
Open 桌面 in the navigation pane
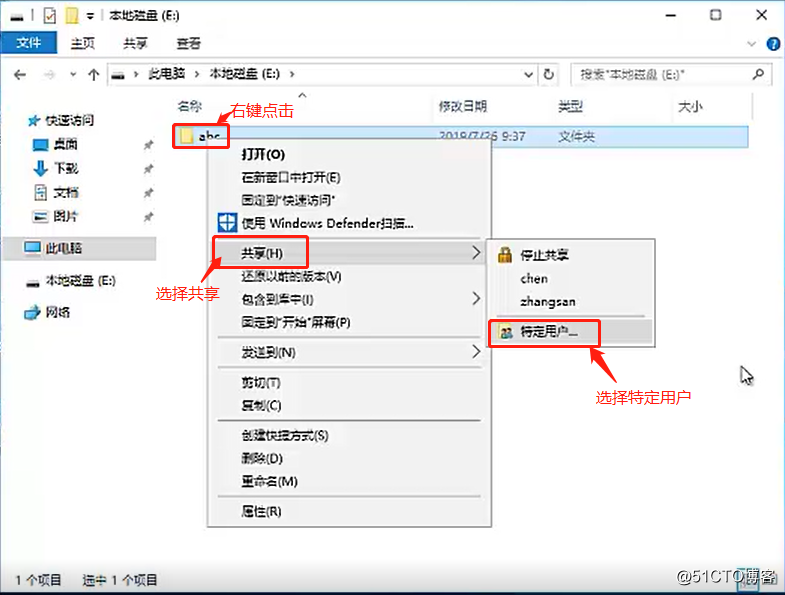pos(65,144)
